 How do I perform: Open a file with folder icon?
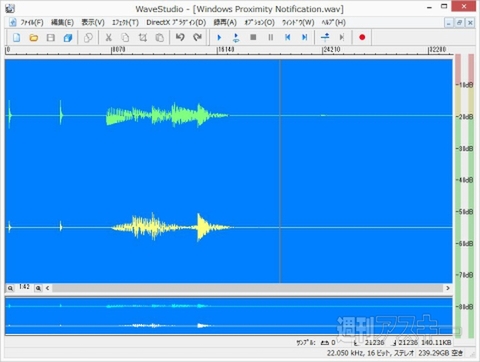pos(33,37)
